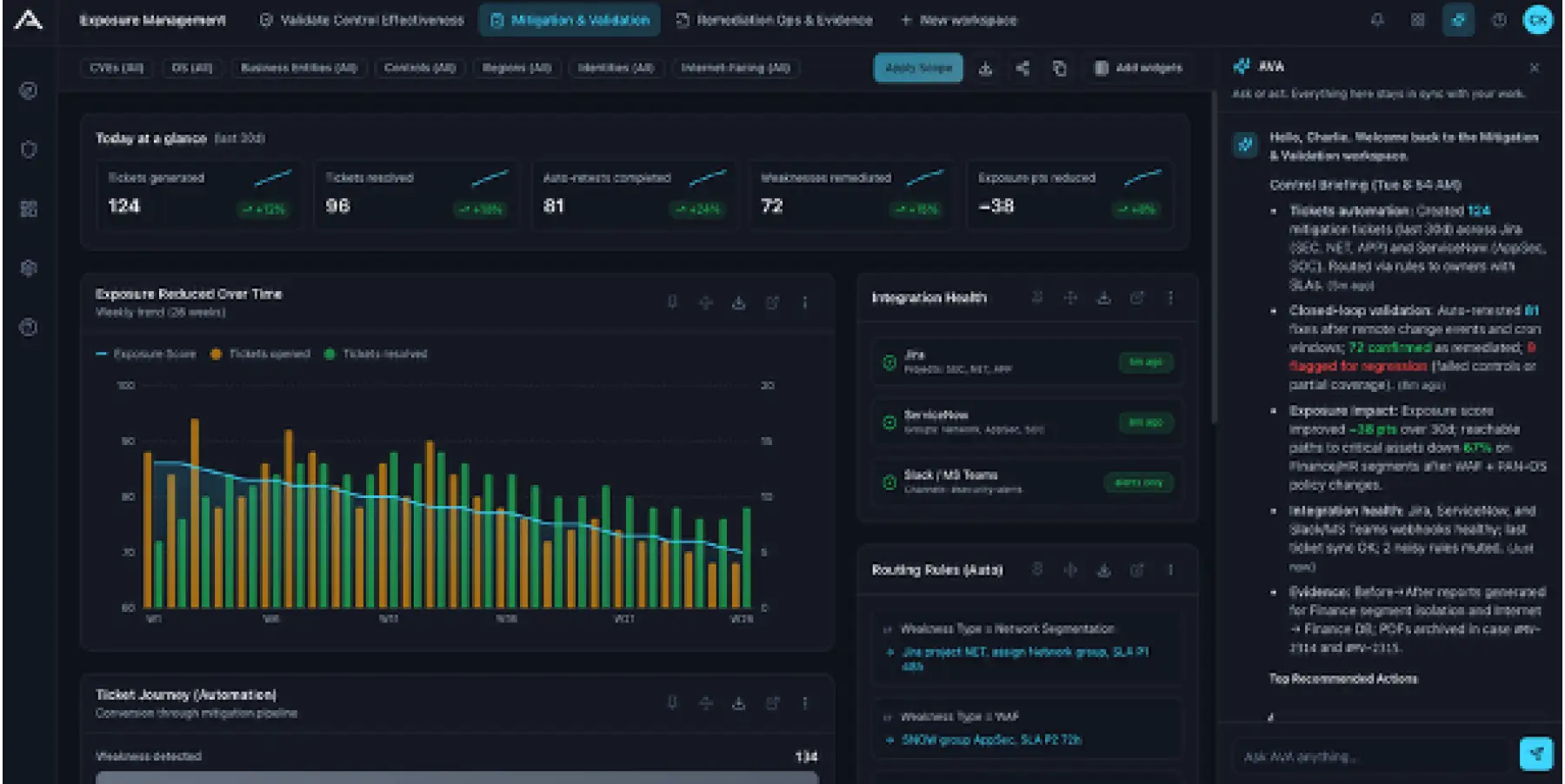
Task: Click the share icon in scope toolbar
Action: pyautogui.click(x=1022, y=68)
